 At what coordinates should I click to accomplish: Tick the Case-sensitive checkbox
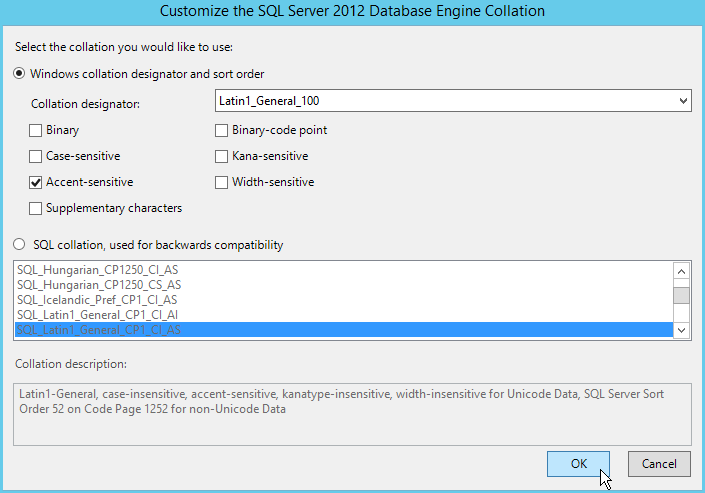[36, 156]
